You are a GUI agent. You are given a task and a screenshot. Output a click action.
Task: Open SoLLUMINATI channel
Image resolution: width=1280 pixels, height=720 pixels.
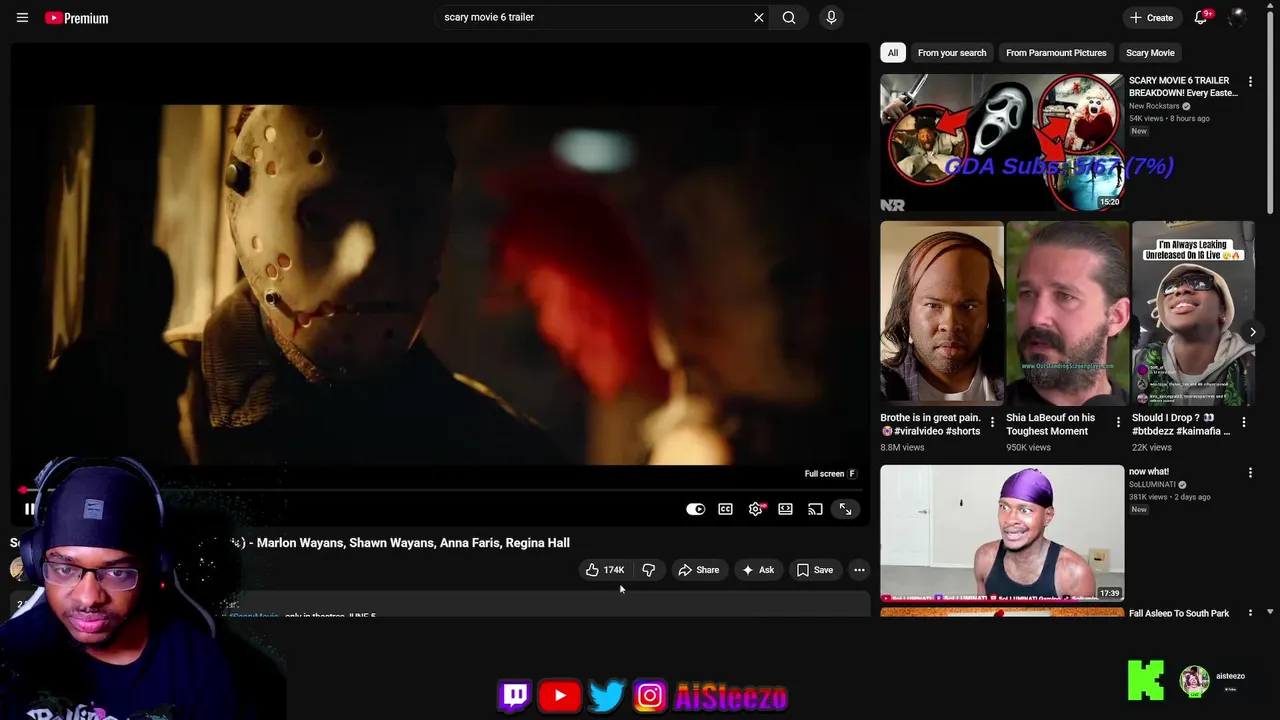coord(1153,485)
